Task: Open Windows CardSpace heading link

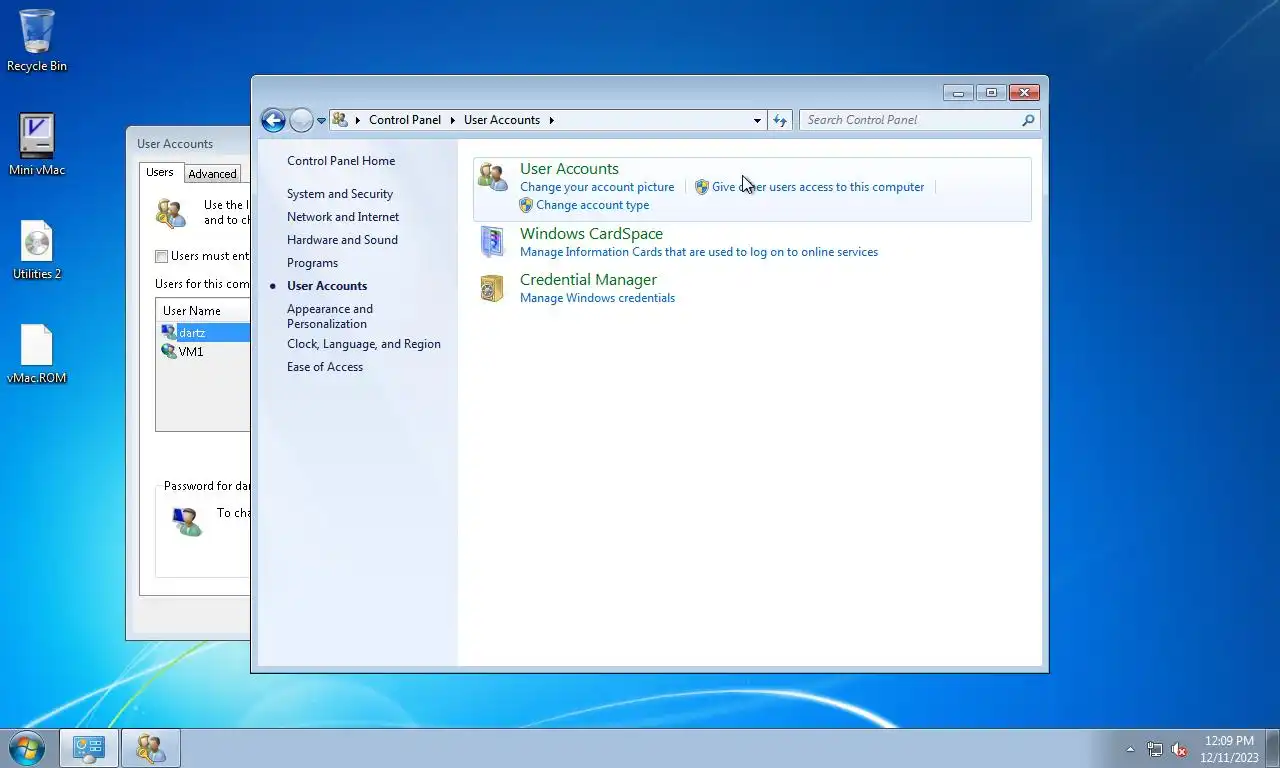Action: click(x=591, y=234)
